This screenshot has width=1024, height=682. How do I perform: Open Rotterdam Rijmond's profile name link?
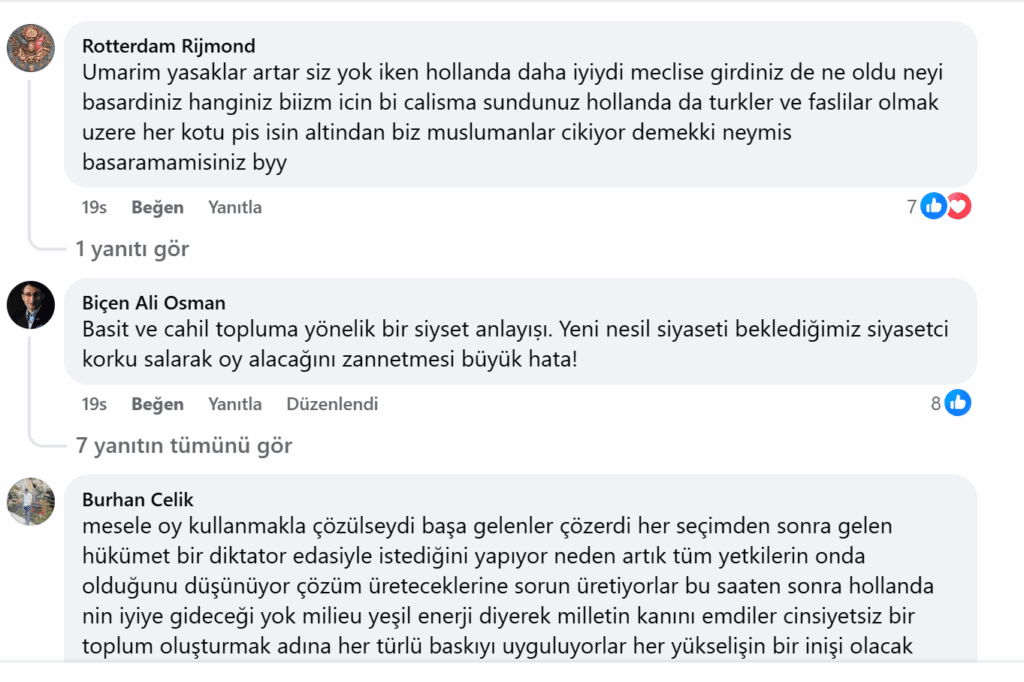coord(168,46)
